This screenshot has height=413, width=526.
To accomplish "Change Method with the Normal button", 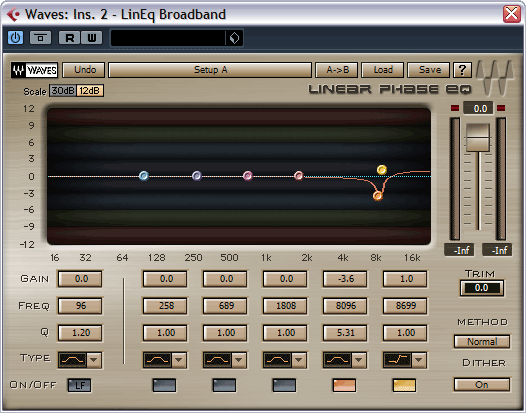I will pyautogui.click(x=482, y=342).
